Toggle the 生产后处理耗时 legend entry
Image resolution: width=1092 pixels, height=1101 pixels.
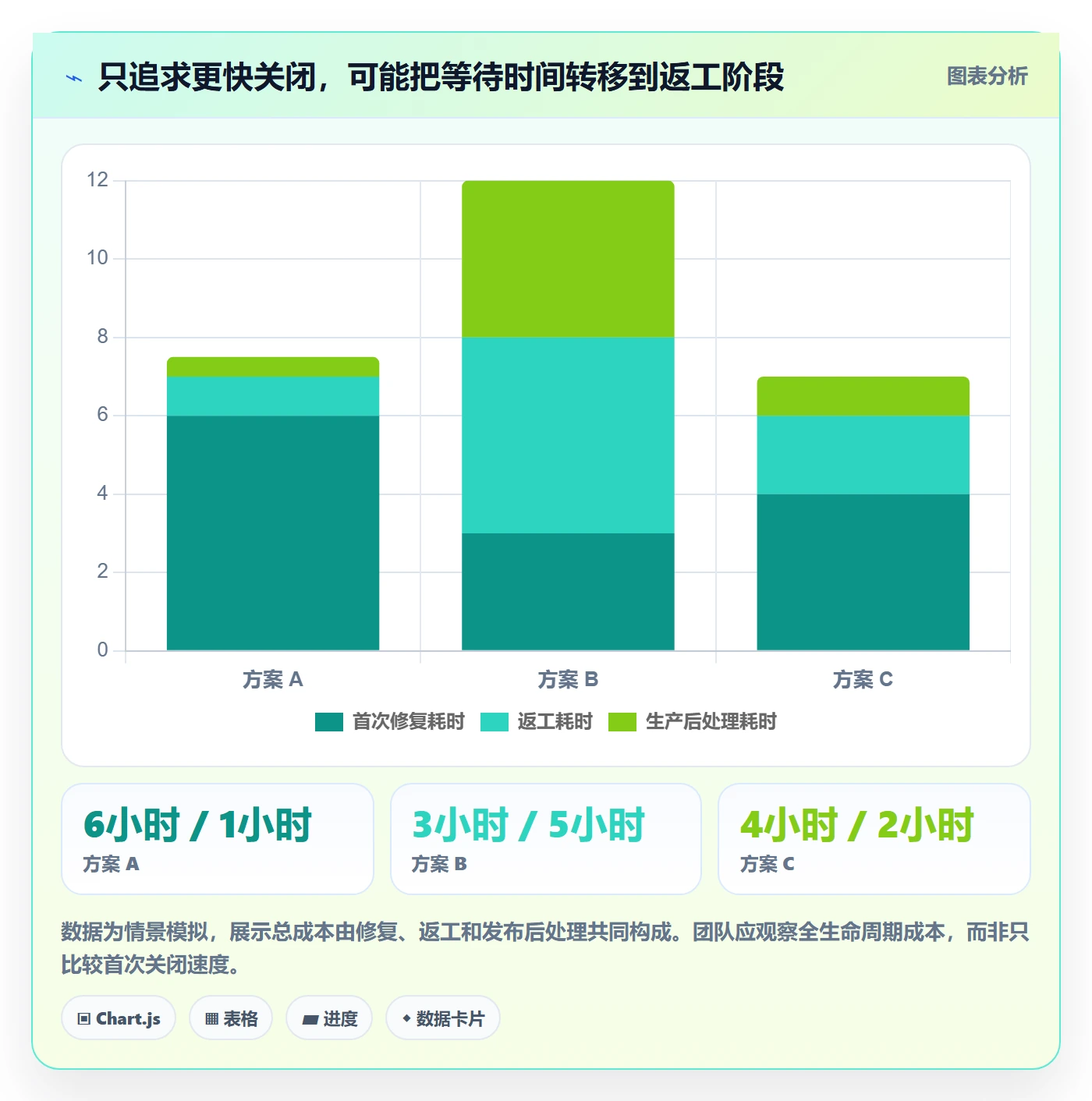tap(692, 722)
